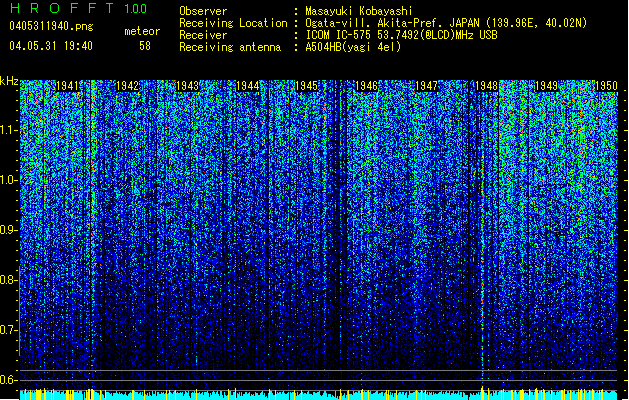The height and width of the screenshot is (400, 629).
Task: Click the 1942 time marker
Action: [x=127, y=86]
